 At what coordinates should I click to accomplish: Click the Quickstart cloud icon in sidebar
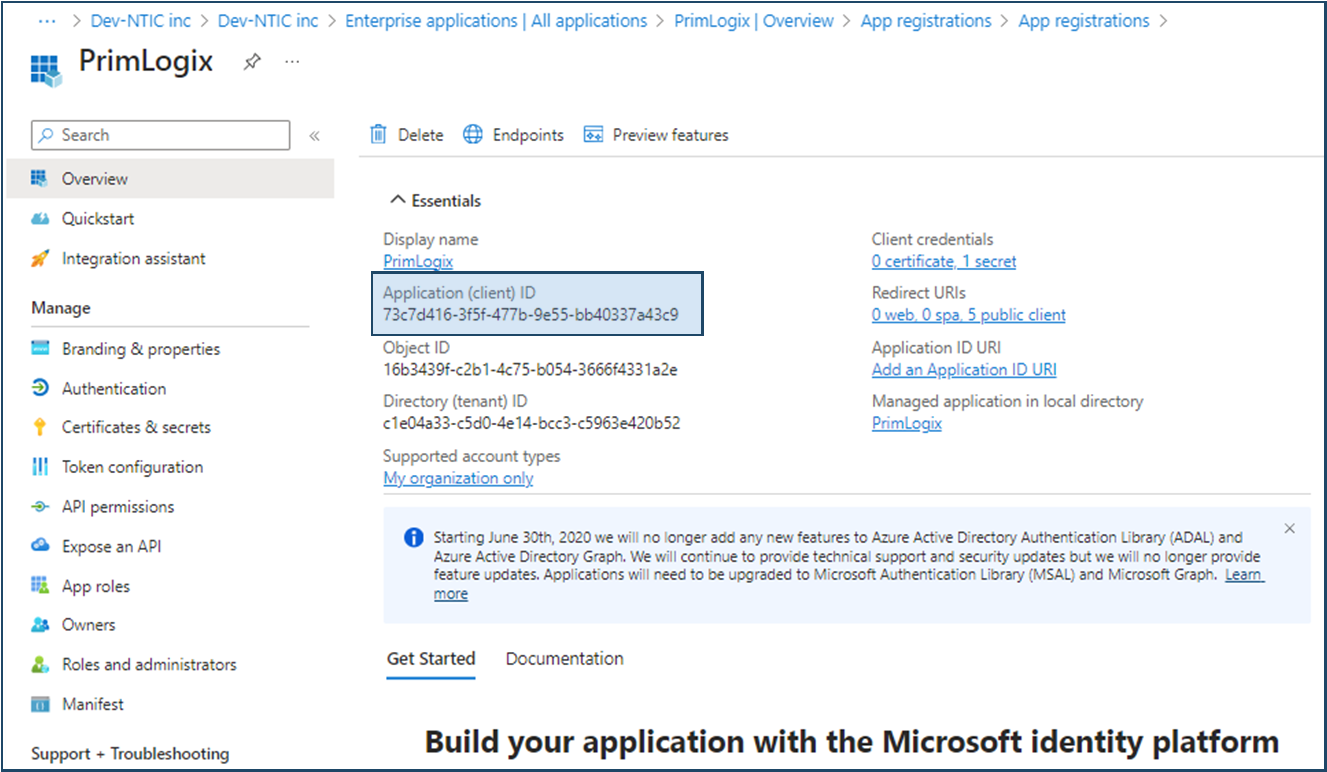(40, 219)
